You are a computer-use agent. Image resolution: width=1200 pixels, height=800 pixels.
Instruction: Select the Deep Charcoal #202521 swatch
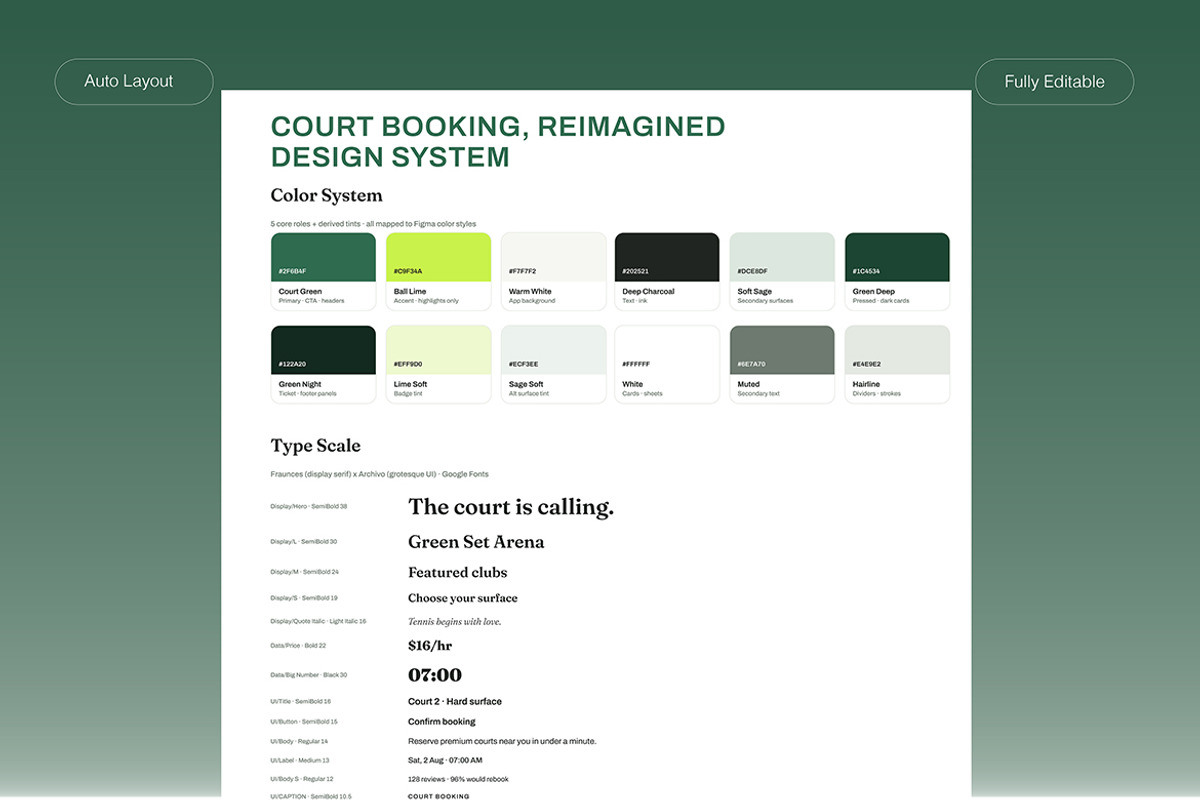pos(667,271)
